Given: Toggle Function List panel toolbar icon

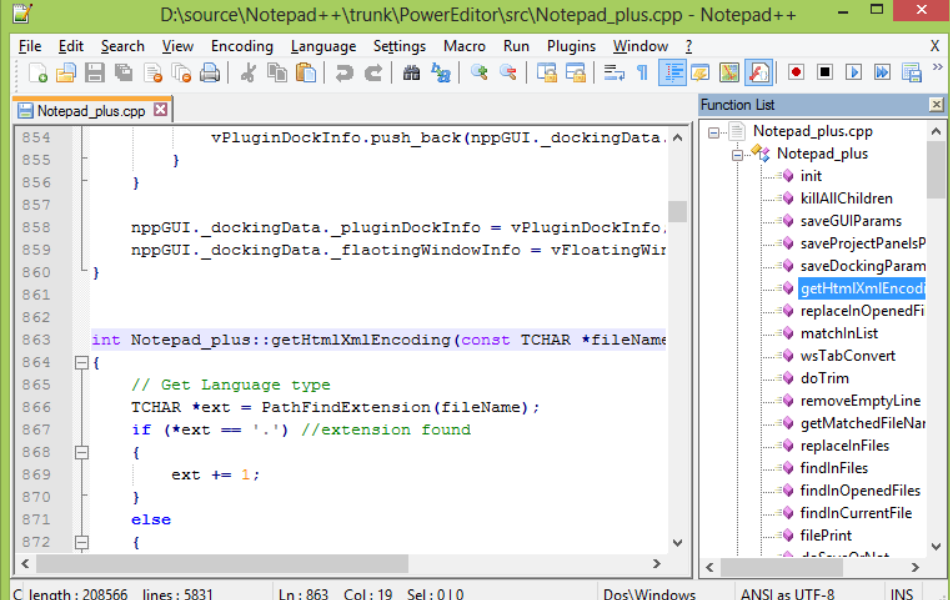Looking at the screenshot, I should click(759, 73).
